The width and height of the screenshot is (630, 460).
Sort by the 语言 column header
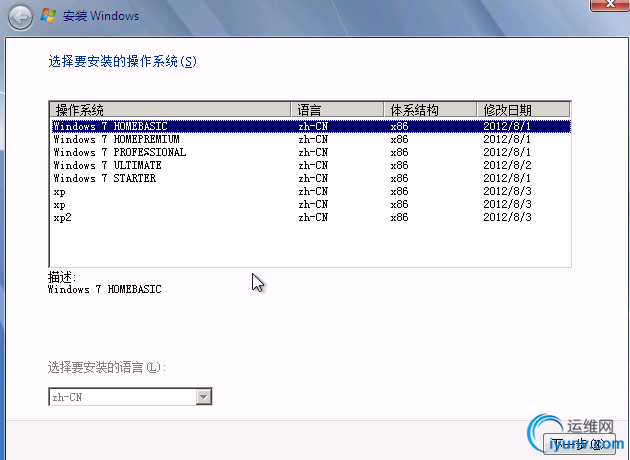[338, 110]
